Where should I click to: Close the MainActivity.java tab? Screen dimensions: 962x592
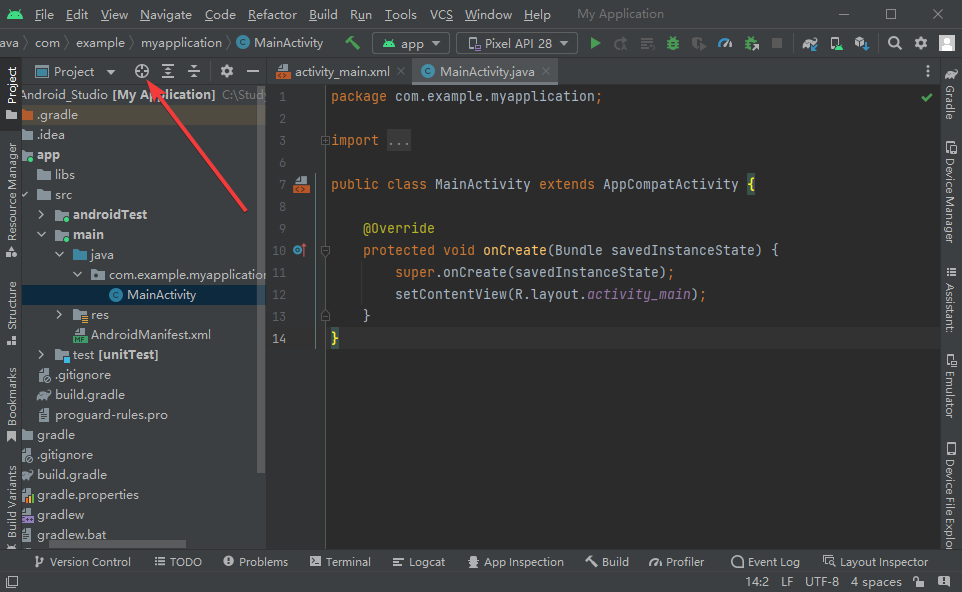[545, 71]
